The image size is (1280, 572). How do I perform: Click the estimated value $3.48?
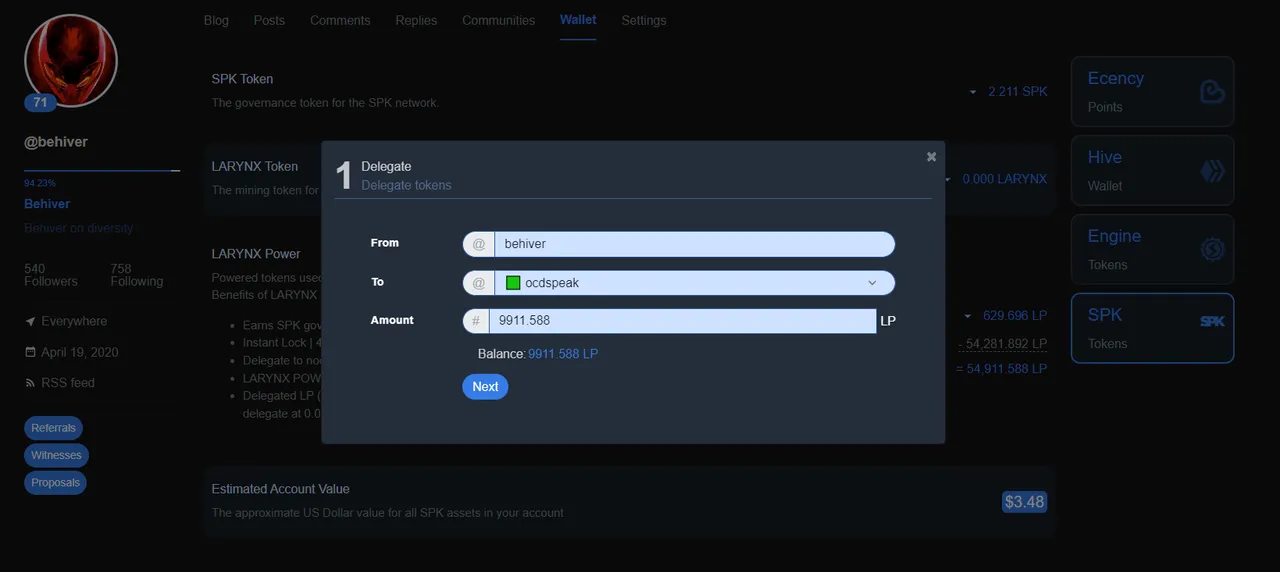pos(1024,502)
